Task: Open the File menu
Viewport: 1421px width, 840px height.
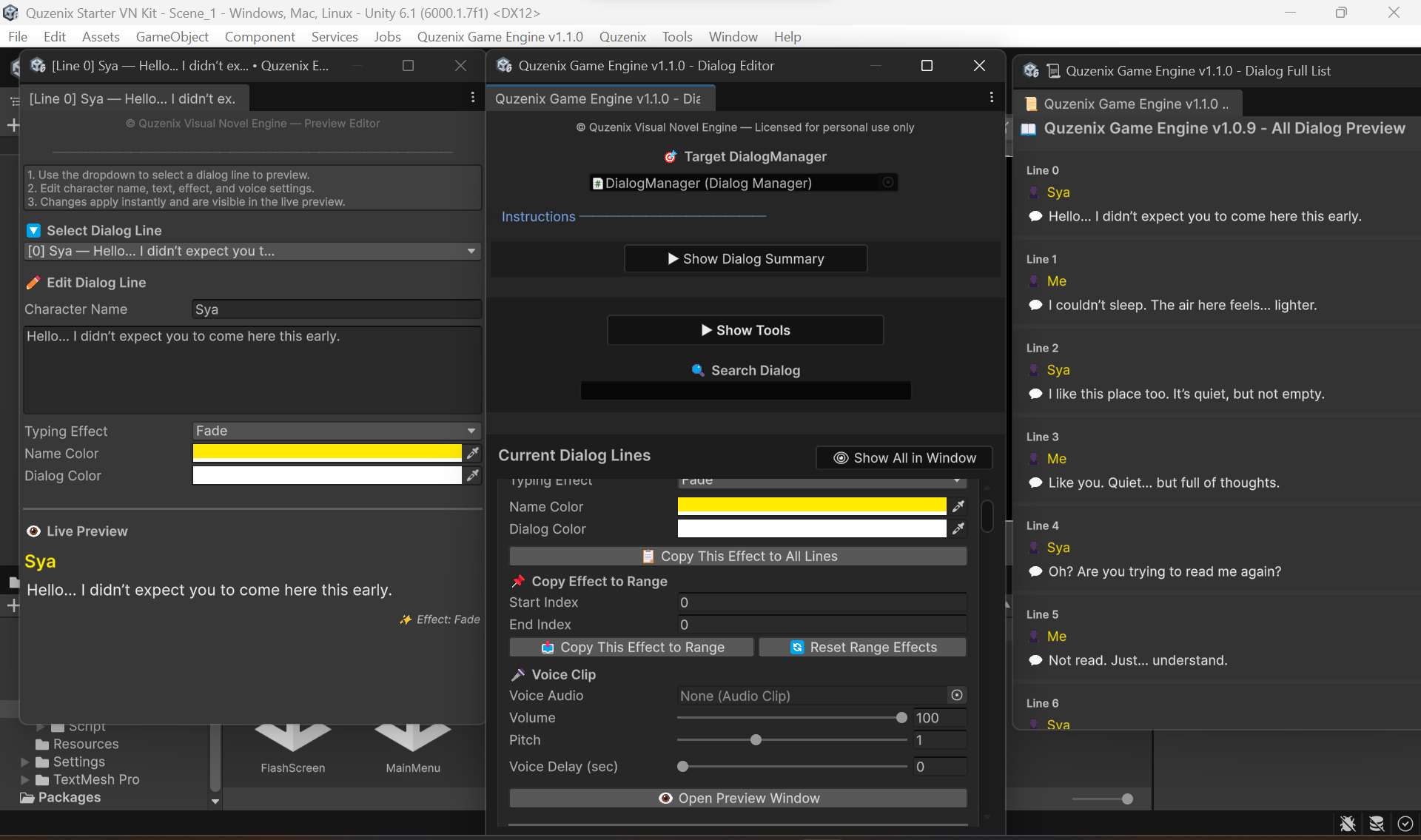Action: coord(18,36)
